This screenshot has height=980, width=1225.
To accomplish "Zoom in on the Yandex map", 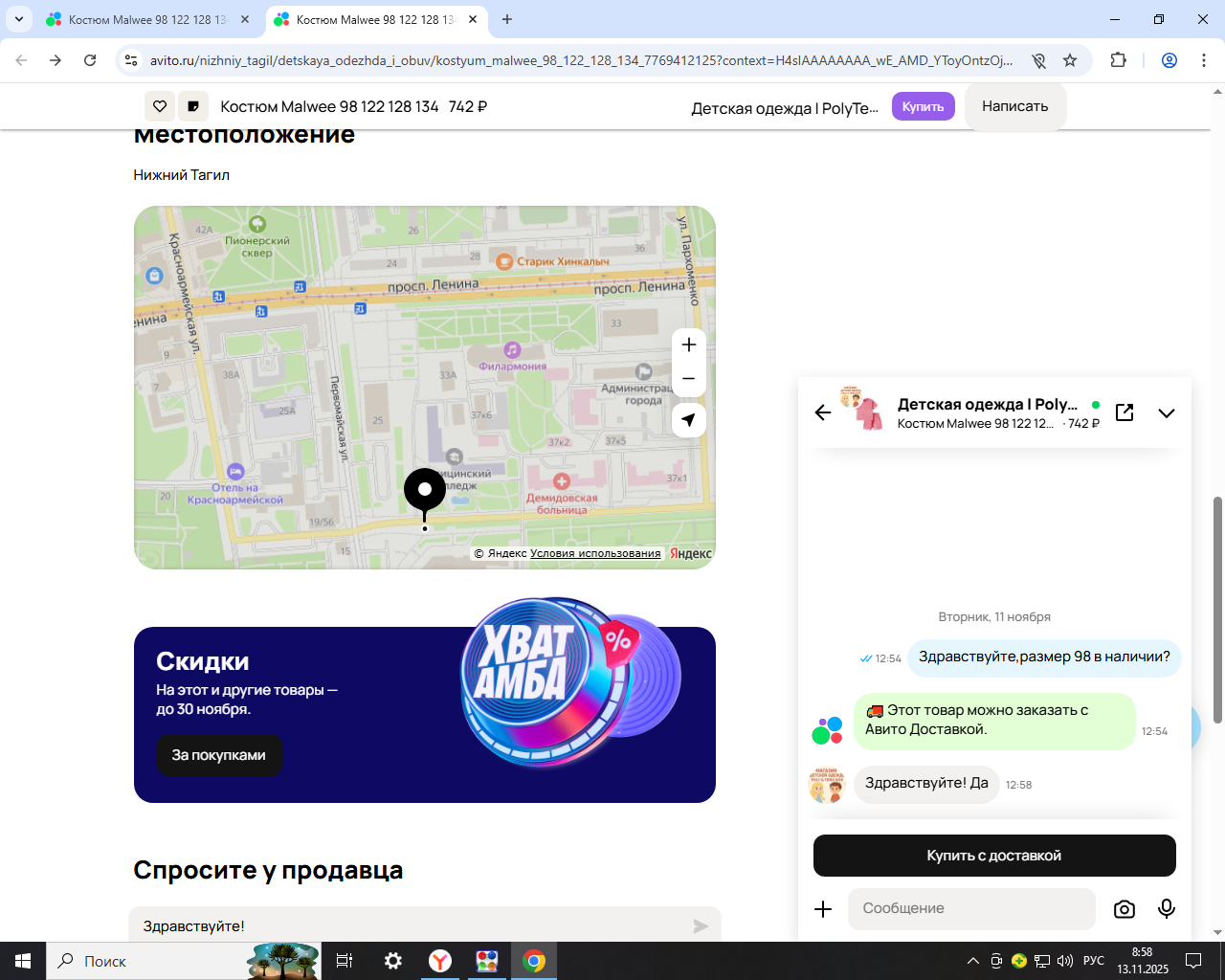I will click(x=689, y=345).
